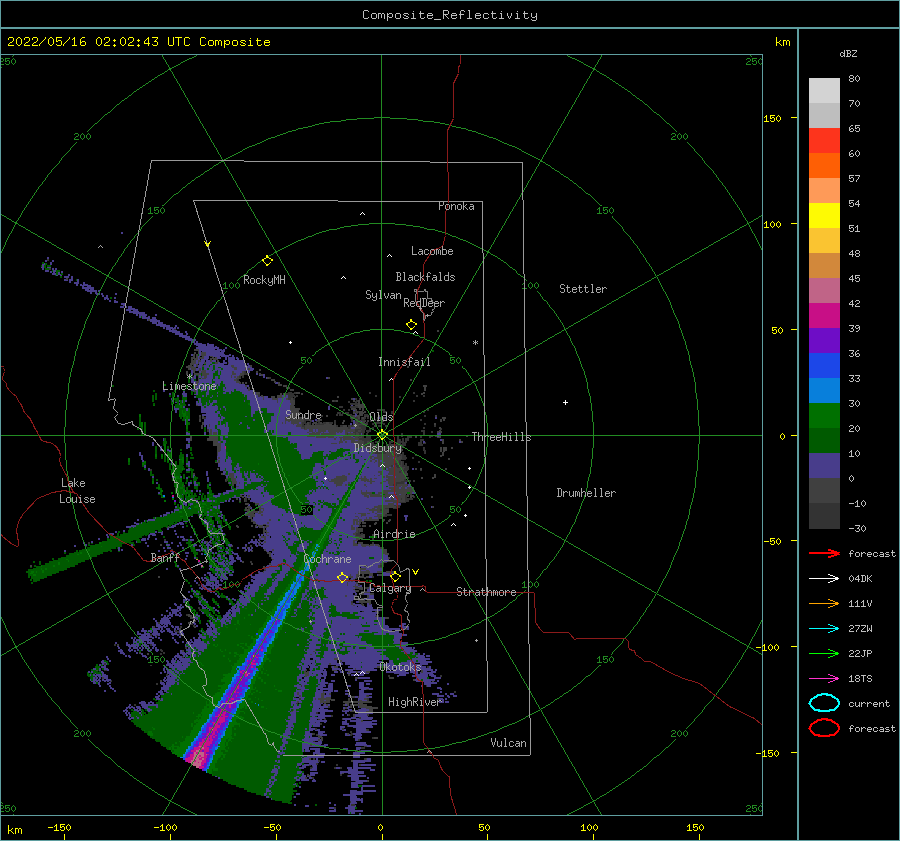Select the RedDeer label on map
The width and height of the screenshot is (900, 841).
(x=424, y=303)
